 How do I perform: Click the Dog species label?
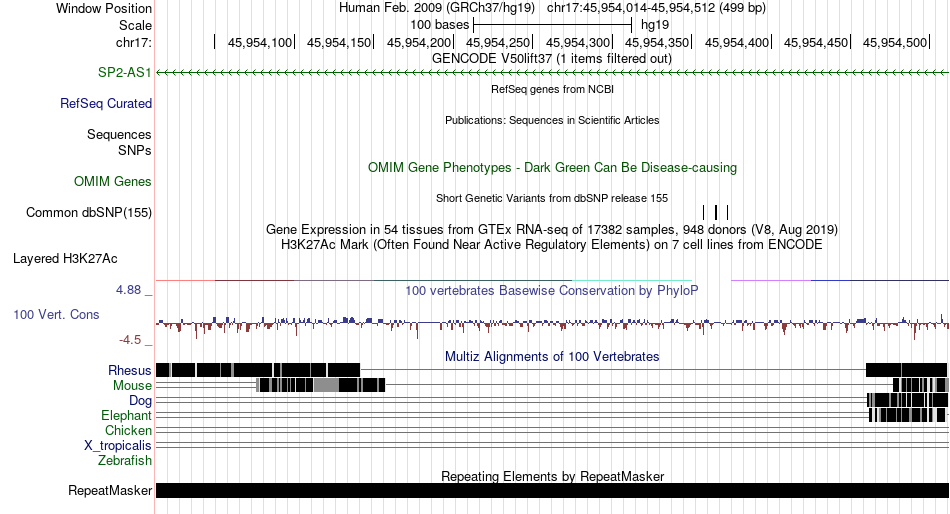pyautogui.click(x=140, y=401)
